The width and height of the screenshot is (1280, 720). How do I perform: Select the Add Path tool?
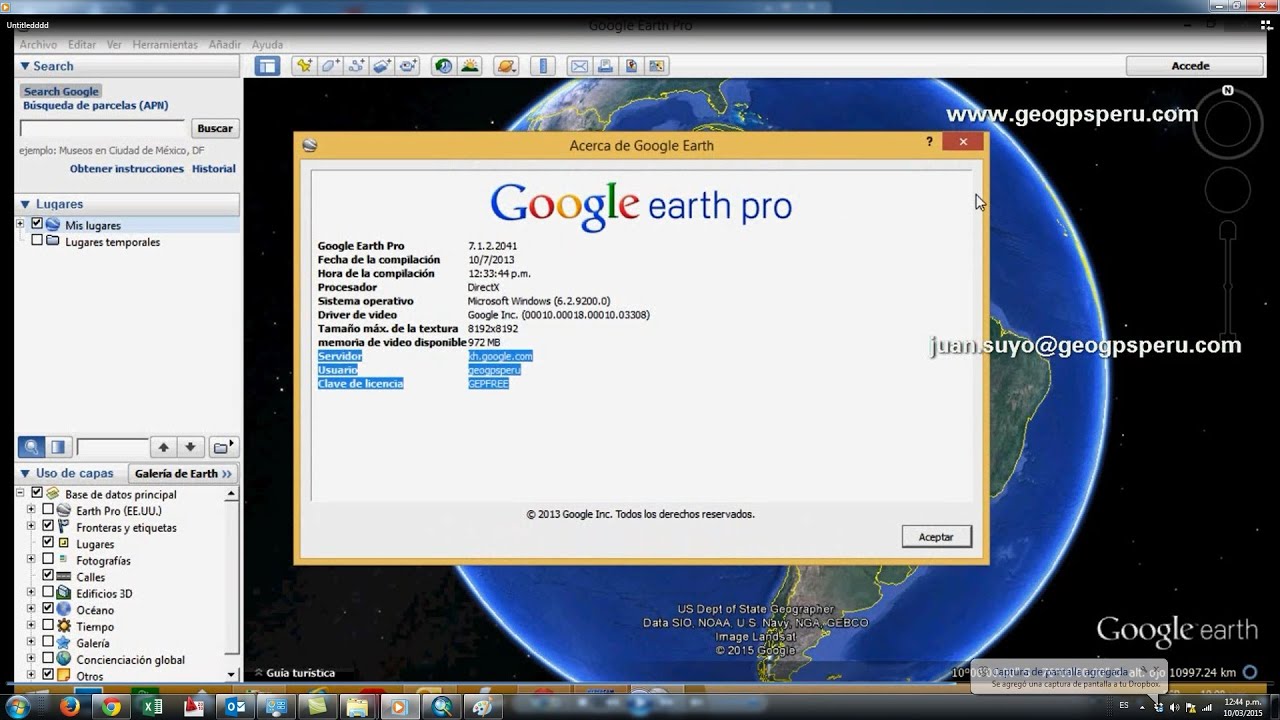click(357, 66)
